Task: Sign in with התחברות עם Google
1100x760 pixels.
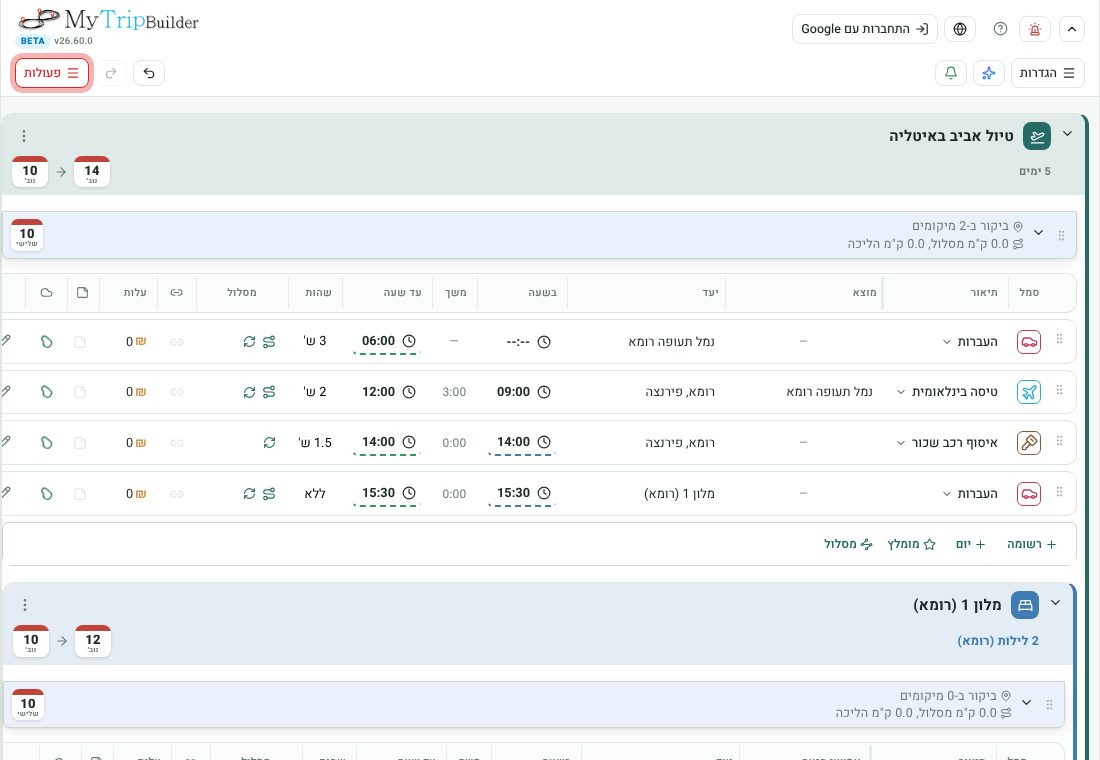Action: click(864, 29)
